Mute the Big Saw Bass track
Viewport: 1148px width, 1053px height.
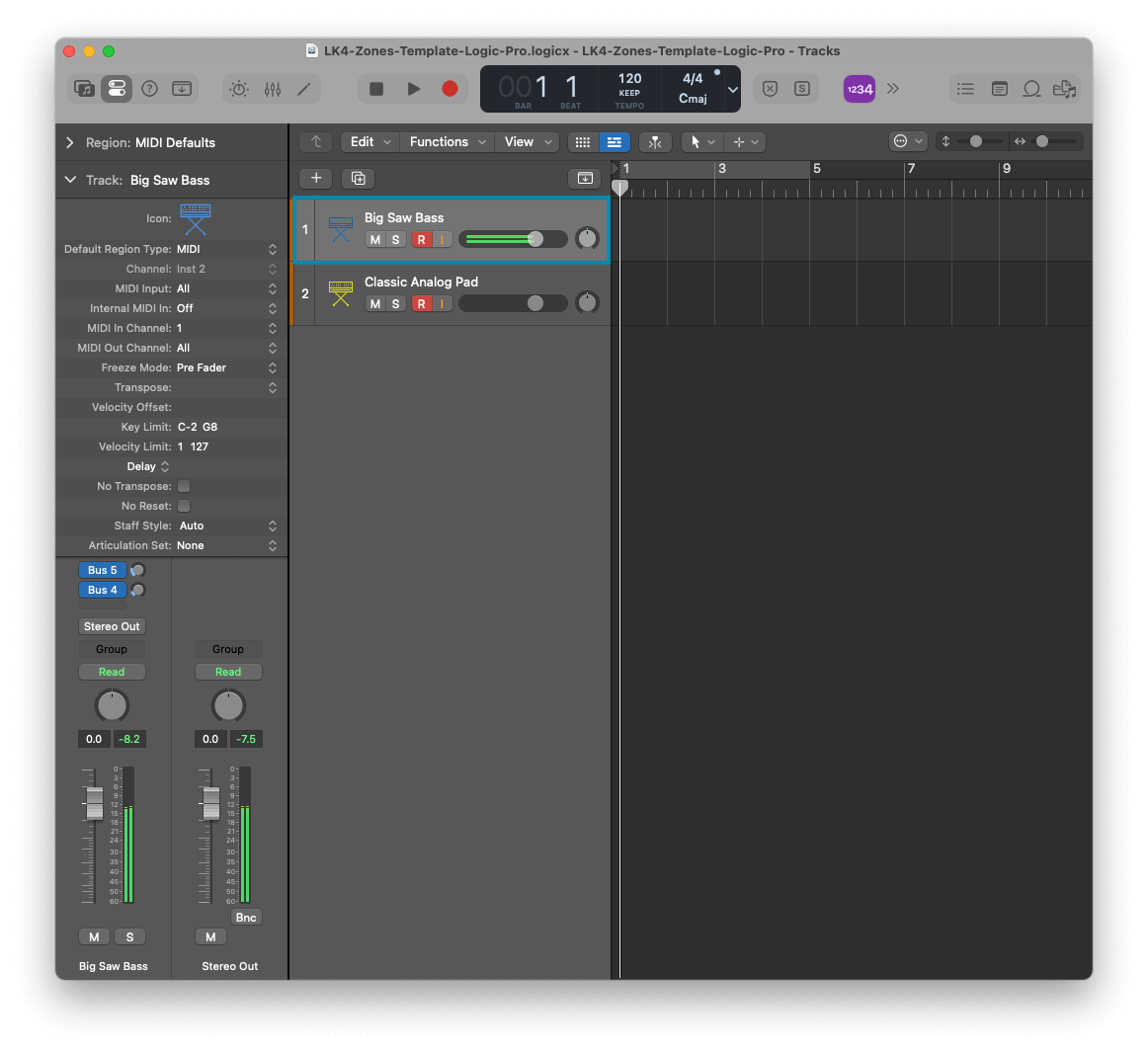(x=374, y=239)
